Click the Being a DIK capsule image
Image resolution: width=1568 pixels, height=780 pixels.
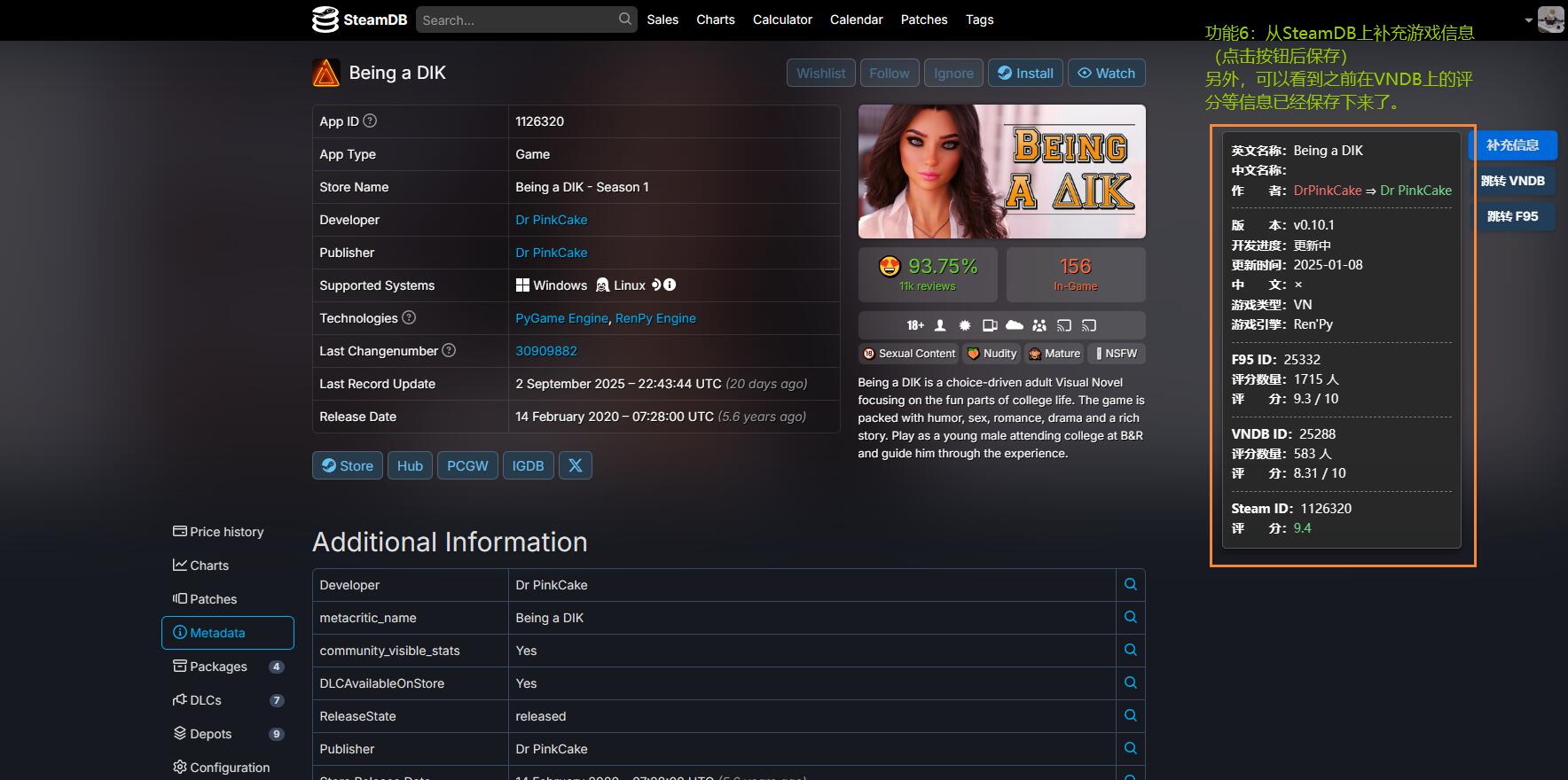[1001, 171]
